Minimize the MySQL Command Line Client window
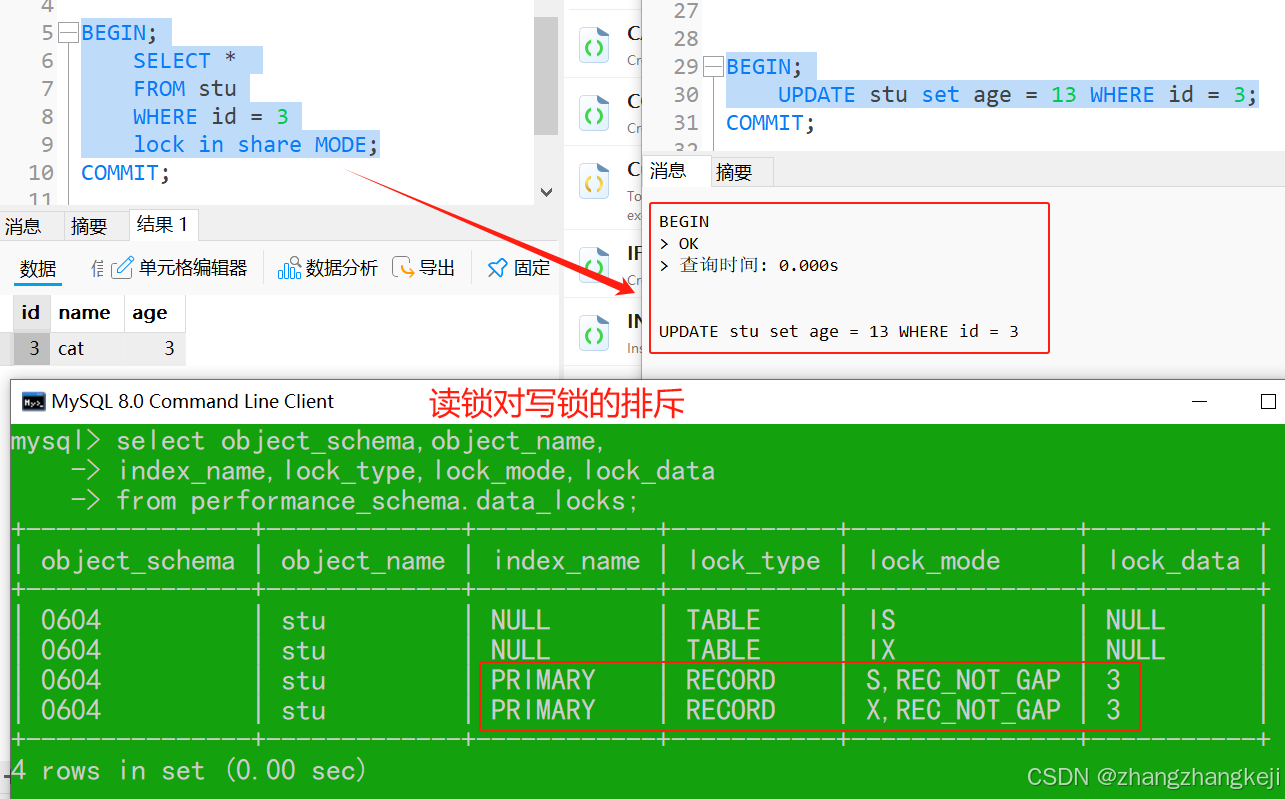 point(1199,402)
